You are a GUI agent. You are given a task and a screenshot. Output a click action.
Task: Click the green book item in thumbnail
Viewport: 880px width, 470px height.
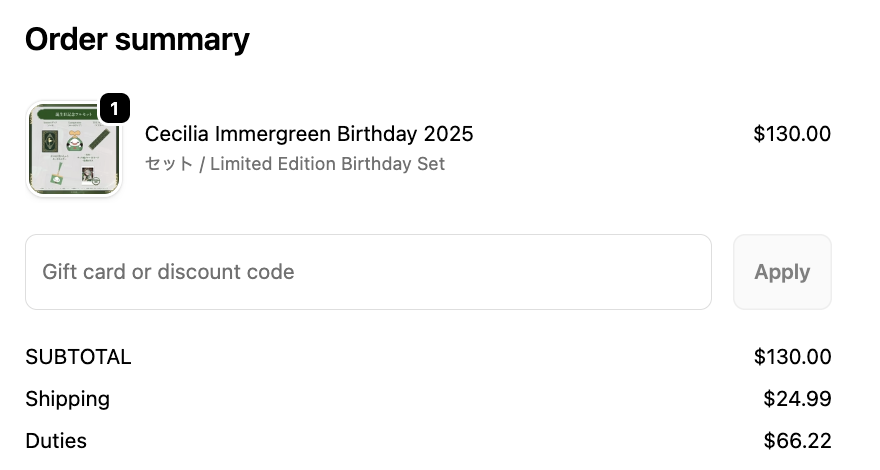point(48,141)
